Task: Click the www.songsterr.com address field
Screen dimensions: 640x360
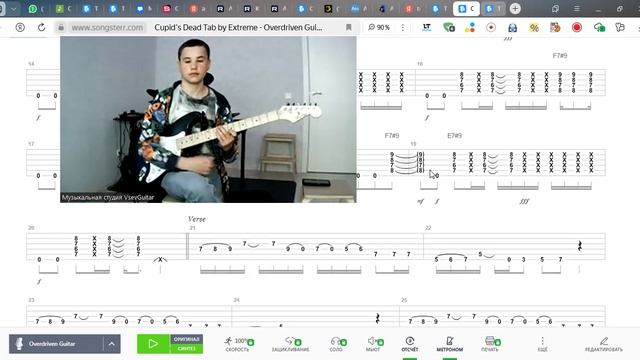Action: pyautogui.click(x=107, y=27)
